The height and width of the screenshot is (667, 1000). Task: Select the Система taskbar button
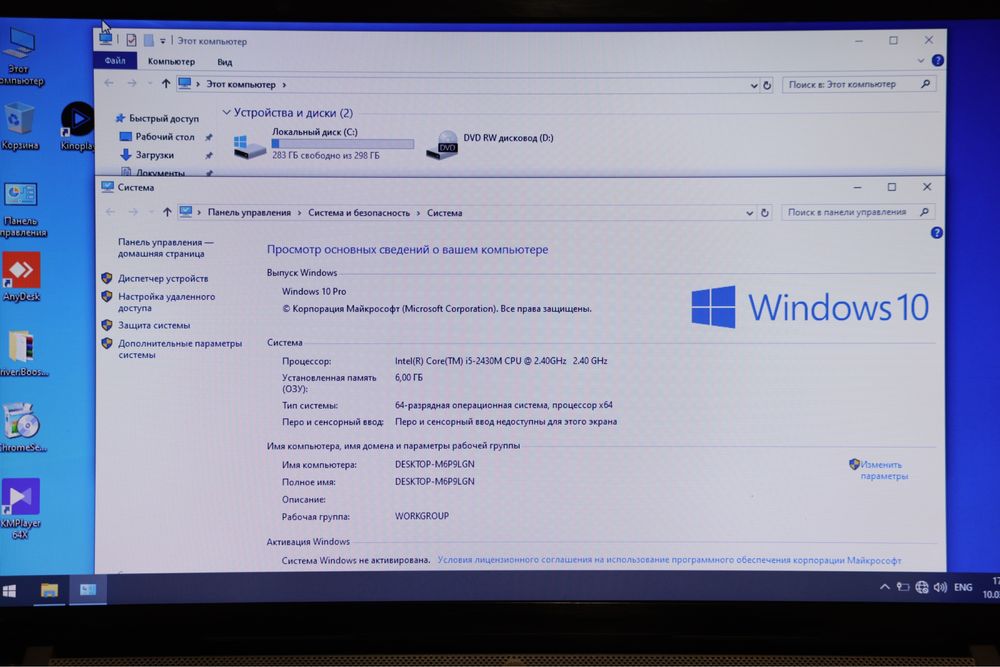[88, 589]
